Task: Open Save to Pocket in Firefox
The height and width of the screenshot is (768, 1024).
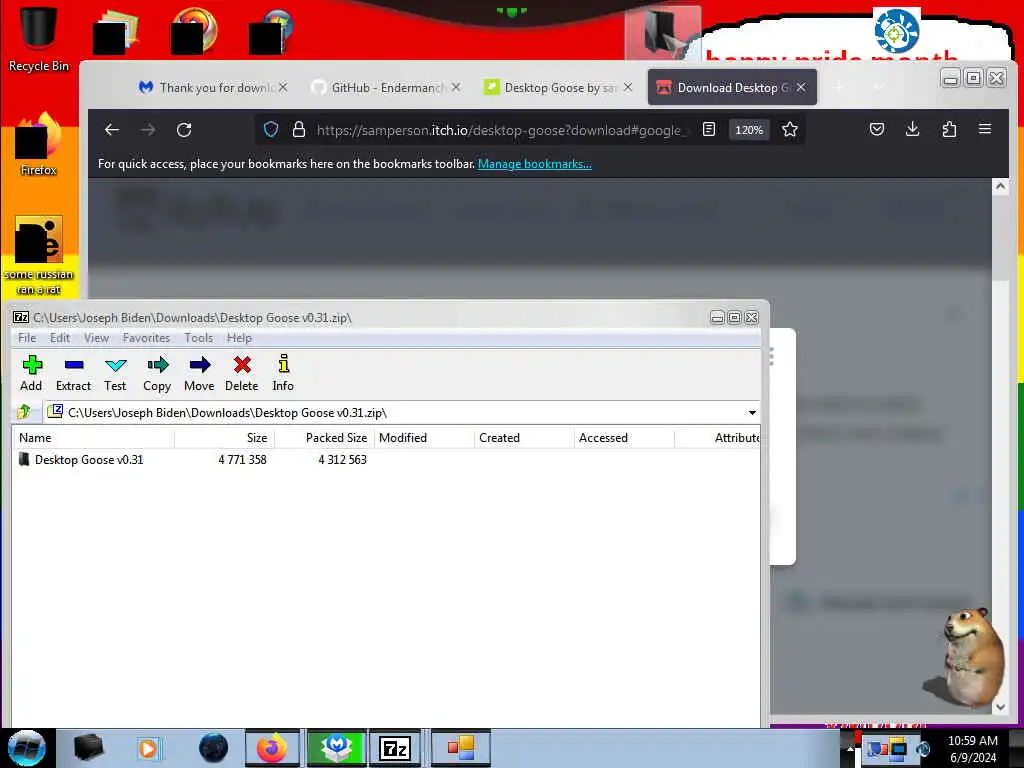Action: coord(877,129)
